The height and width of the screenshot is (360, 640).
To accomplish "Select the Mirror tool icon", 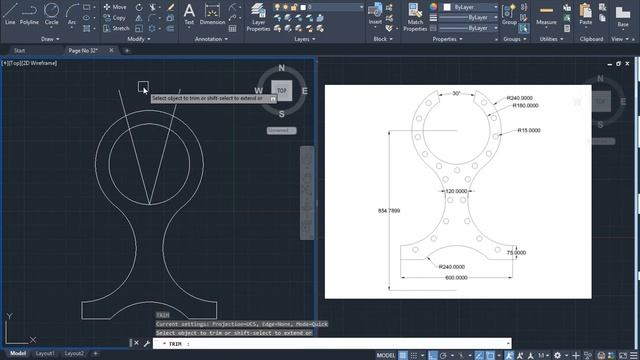I will coord(139,18).
